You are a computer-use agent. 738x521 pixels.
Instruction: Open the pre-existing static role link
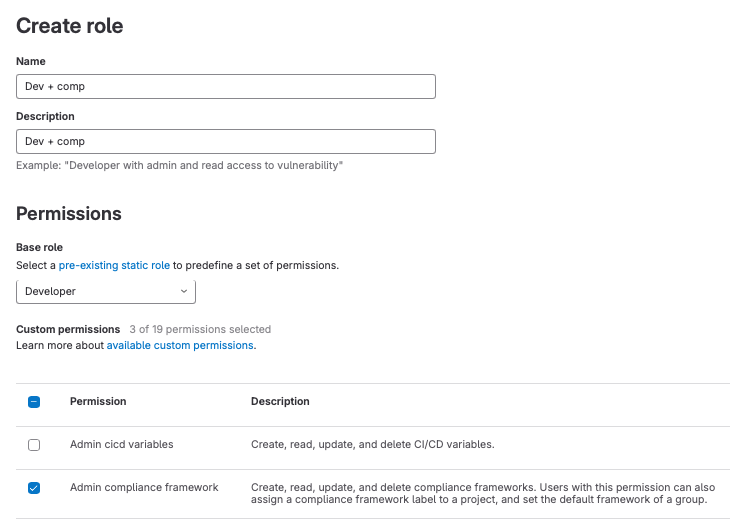[x=114, y=265]
